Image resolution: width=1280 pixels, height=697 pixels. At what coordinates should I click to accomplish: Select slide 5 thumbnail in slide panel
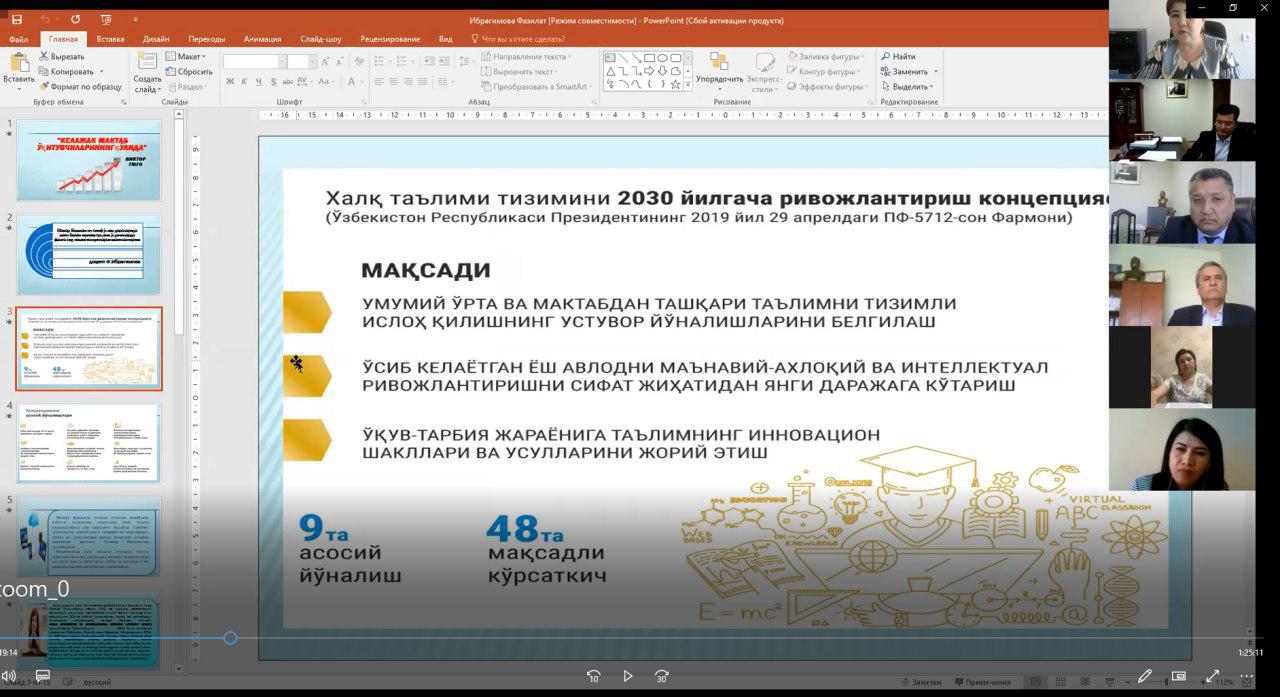[89, 537]
